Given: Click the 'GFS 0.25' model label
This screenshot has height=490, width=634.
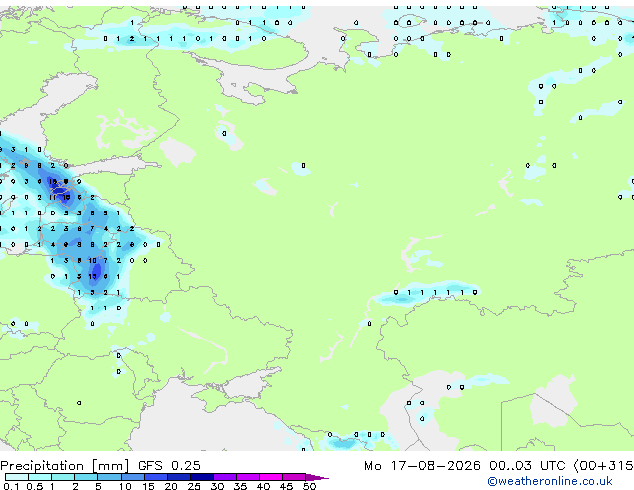Looking at the screenshot, I should coord(169,465).
